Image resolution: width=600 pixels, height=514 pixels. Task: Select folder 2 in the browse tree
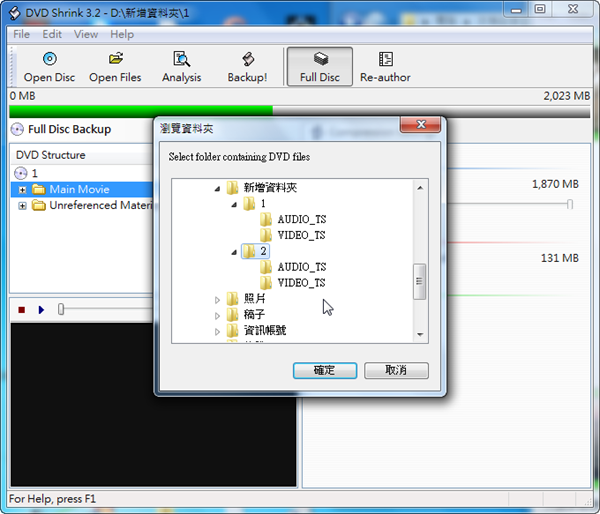coord(255,251)
